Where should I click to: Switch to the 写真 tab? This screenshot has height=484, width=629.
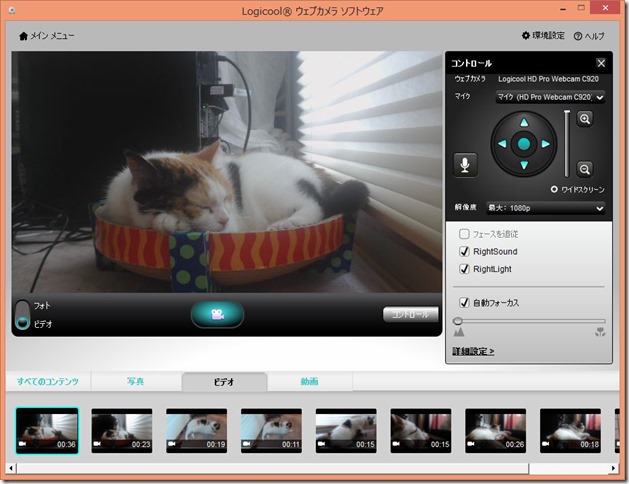point(135,382)
